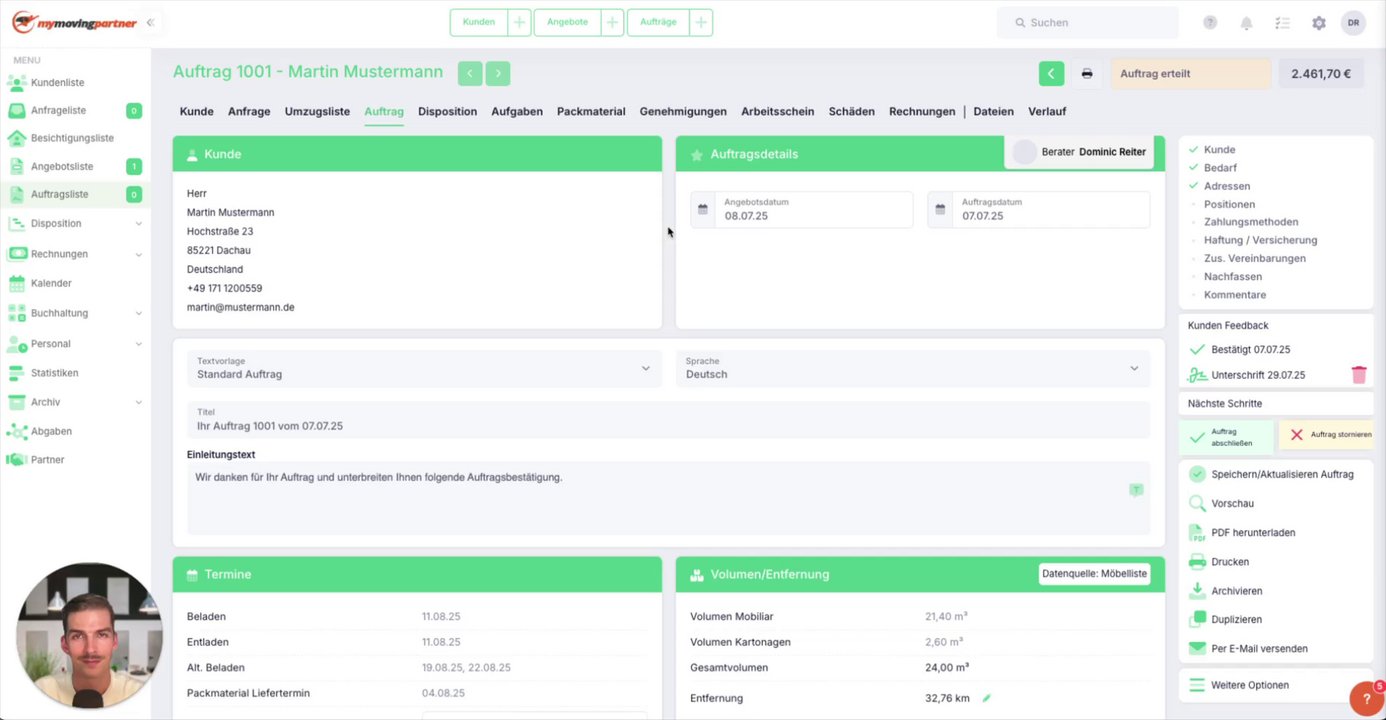Open Textvorlage dropdown Standard Auftrag
Screen dimensions: 1386x720
point(424,368)
